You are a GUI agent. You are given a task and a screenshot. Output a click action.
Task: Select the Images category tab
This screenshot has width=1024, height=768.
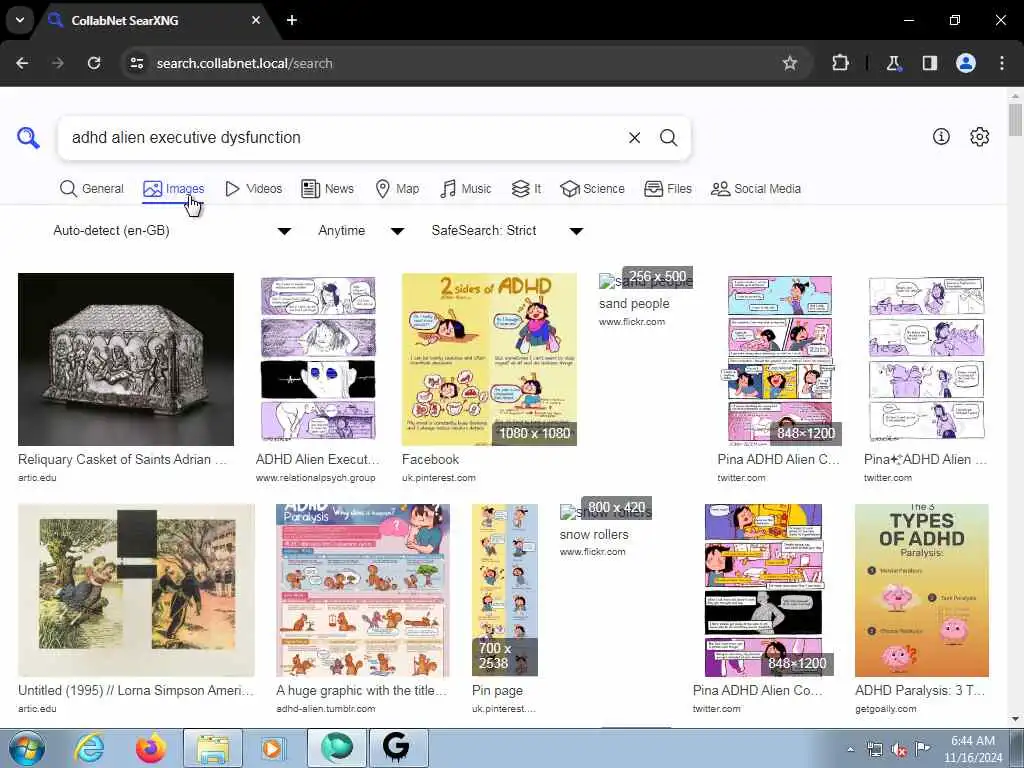174,189
